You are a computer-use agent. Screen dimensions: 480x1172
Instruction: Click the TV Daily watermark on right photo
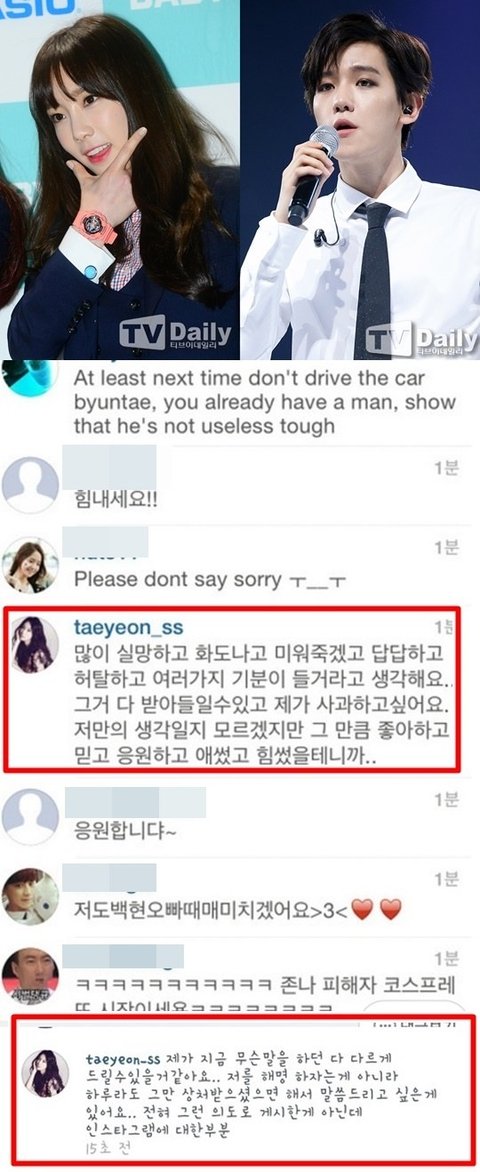click(422, 339)
